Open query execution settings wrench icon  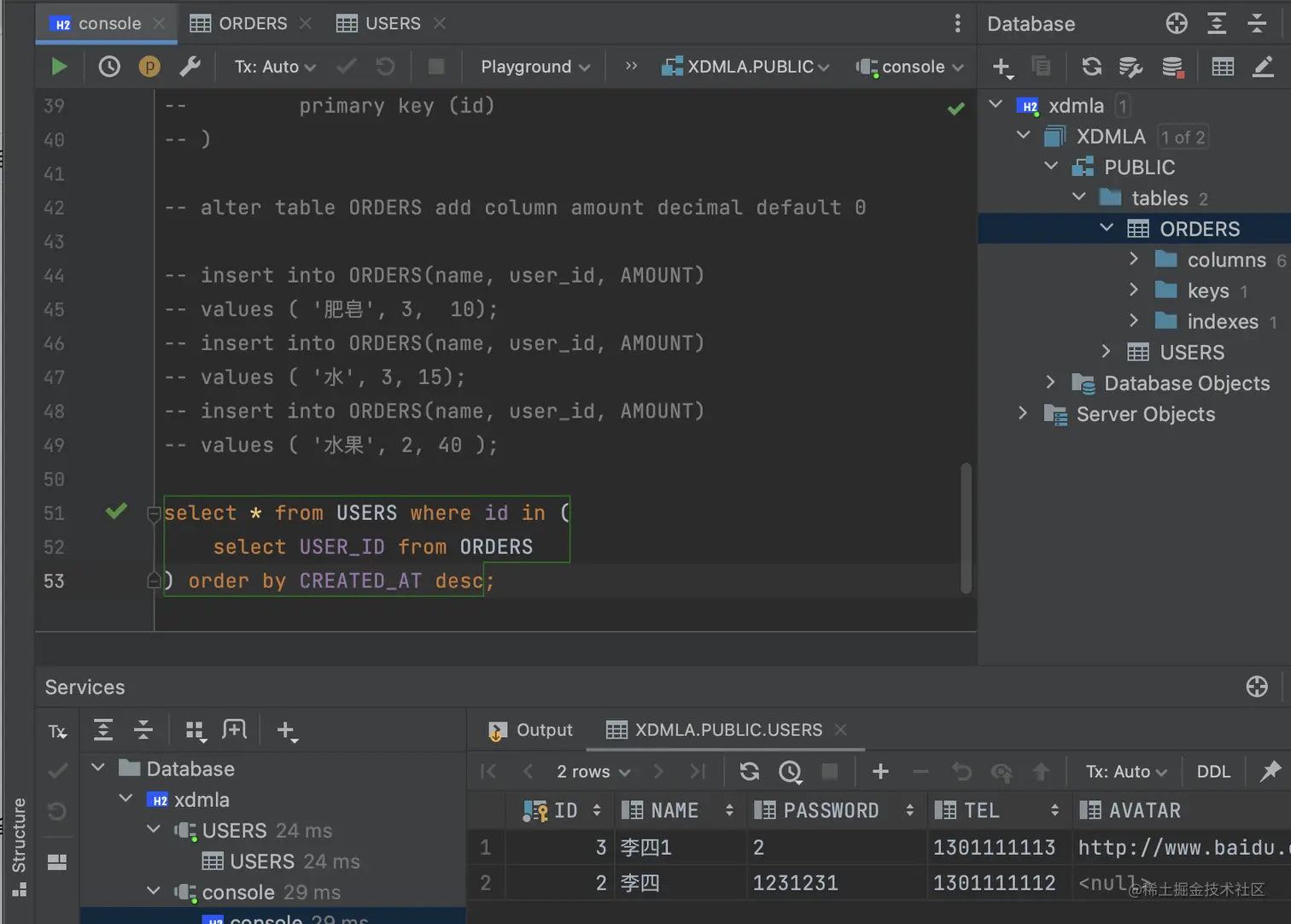coord(190,67)
